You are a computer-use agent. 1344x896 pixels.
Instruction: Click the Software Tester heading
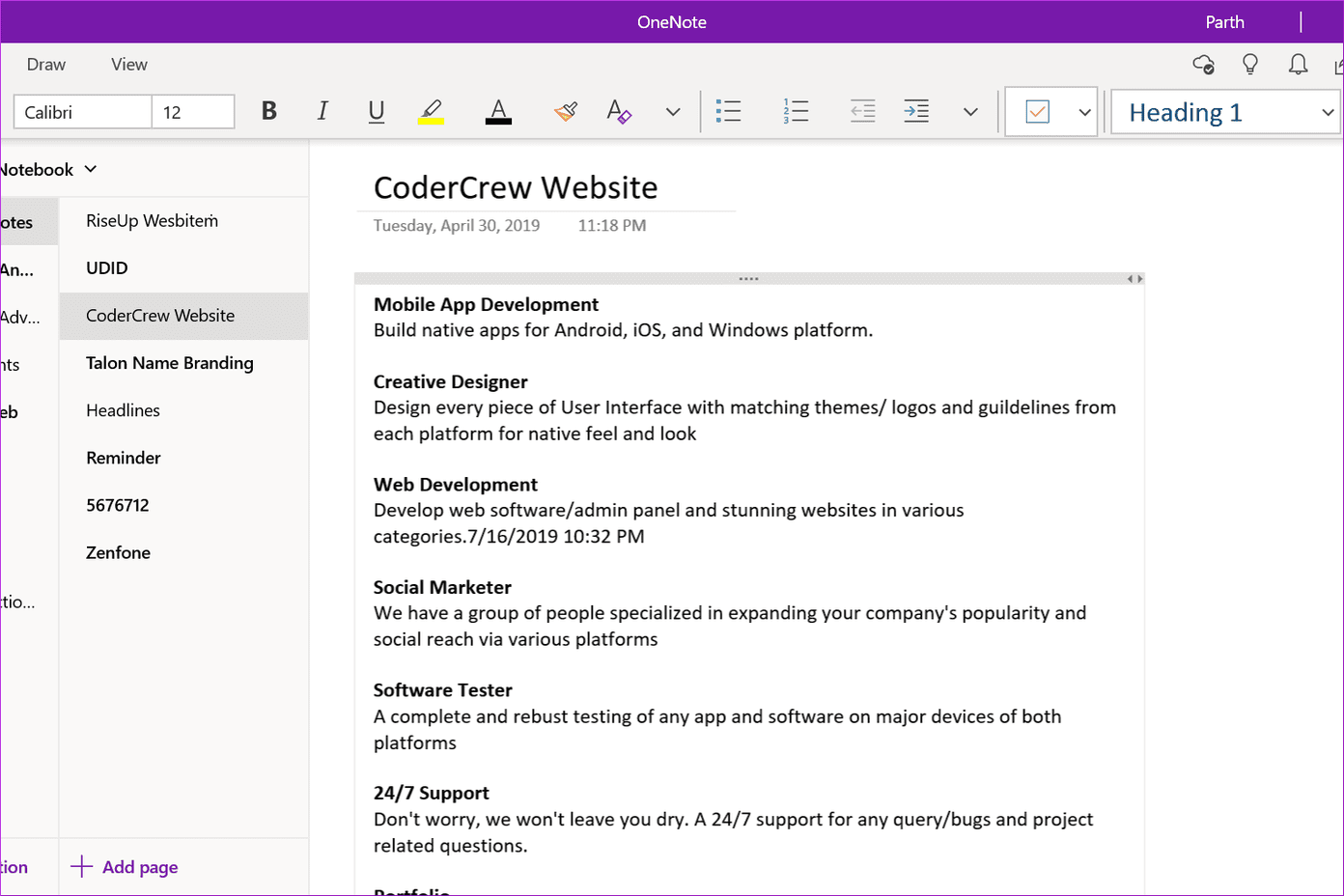pos(442,690)
